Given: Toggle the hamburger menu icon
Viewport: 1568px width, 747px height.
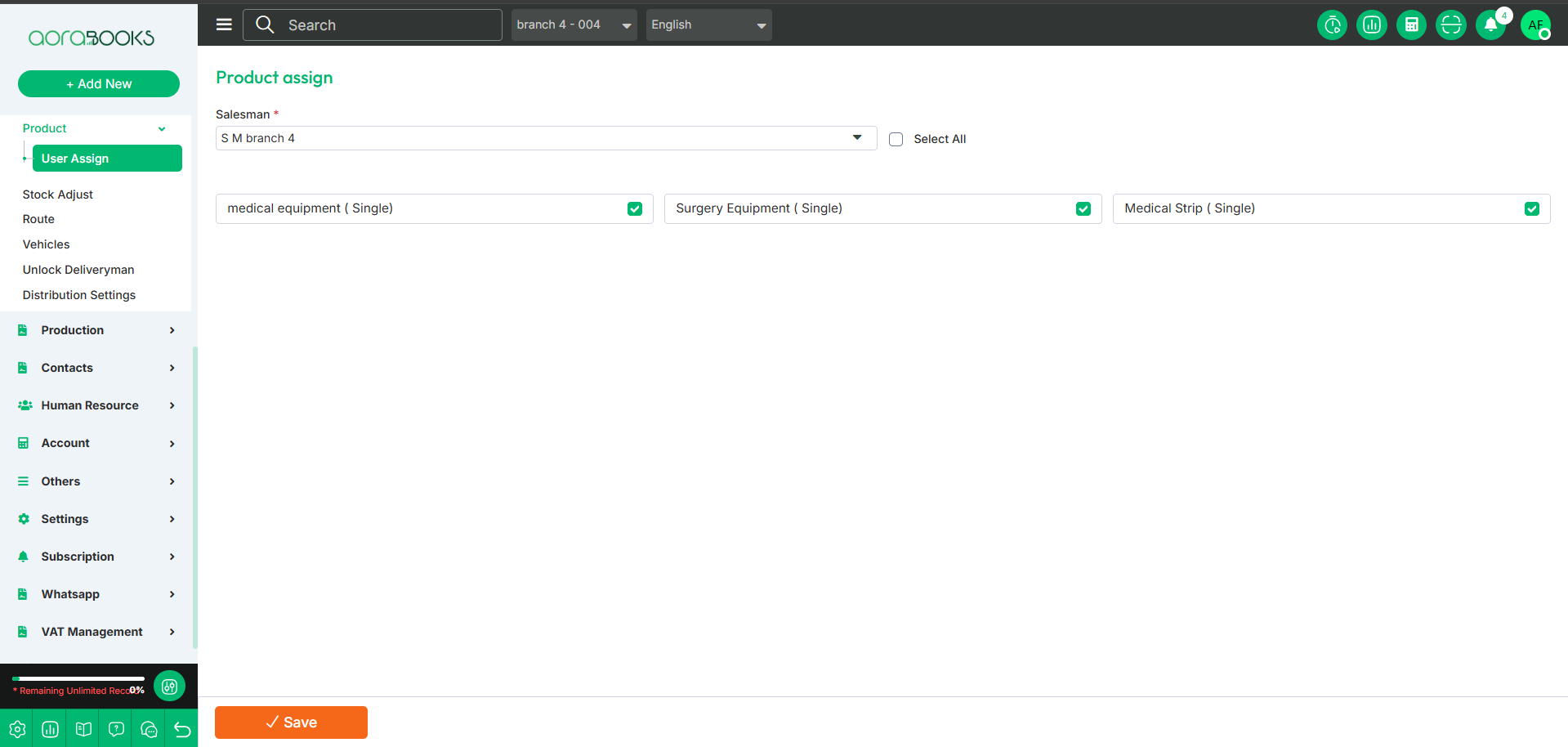Looking at the screenshot, I should (x=224, y=25).
